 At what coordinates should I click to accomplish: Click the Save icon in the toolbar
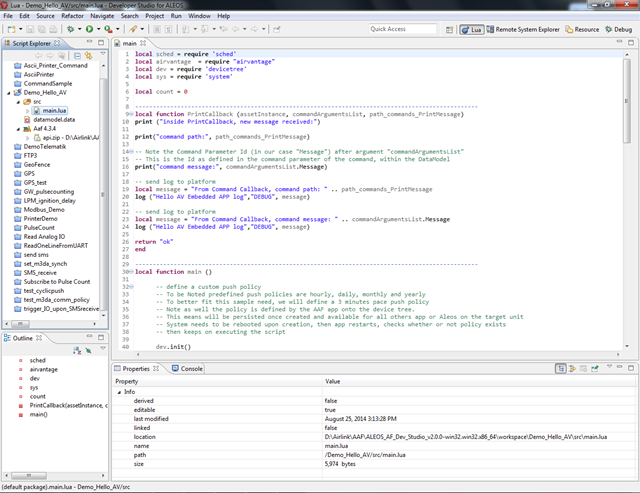pos(30,29)
